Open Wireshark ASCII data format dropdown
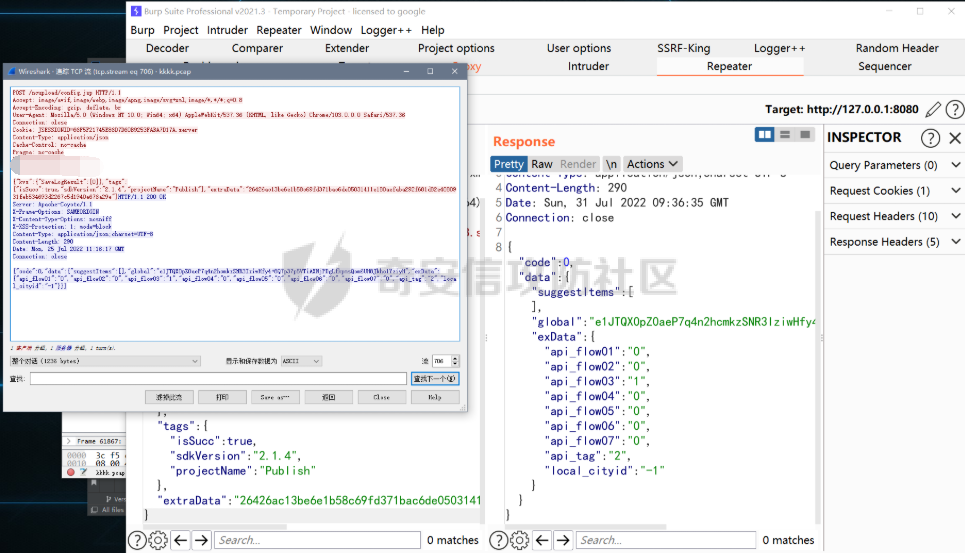This screenshot has height=553, width=965. click(x=301, y=361)
